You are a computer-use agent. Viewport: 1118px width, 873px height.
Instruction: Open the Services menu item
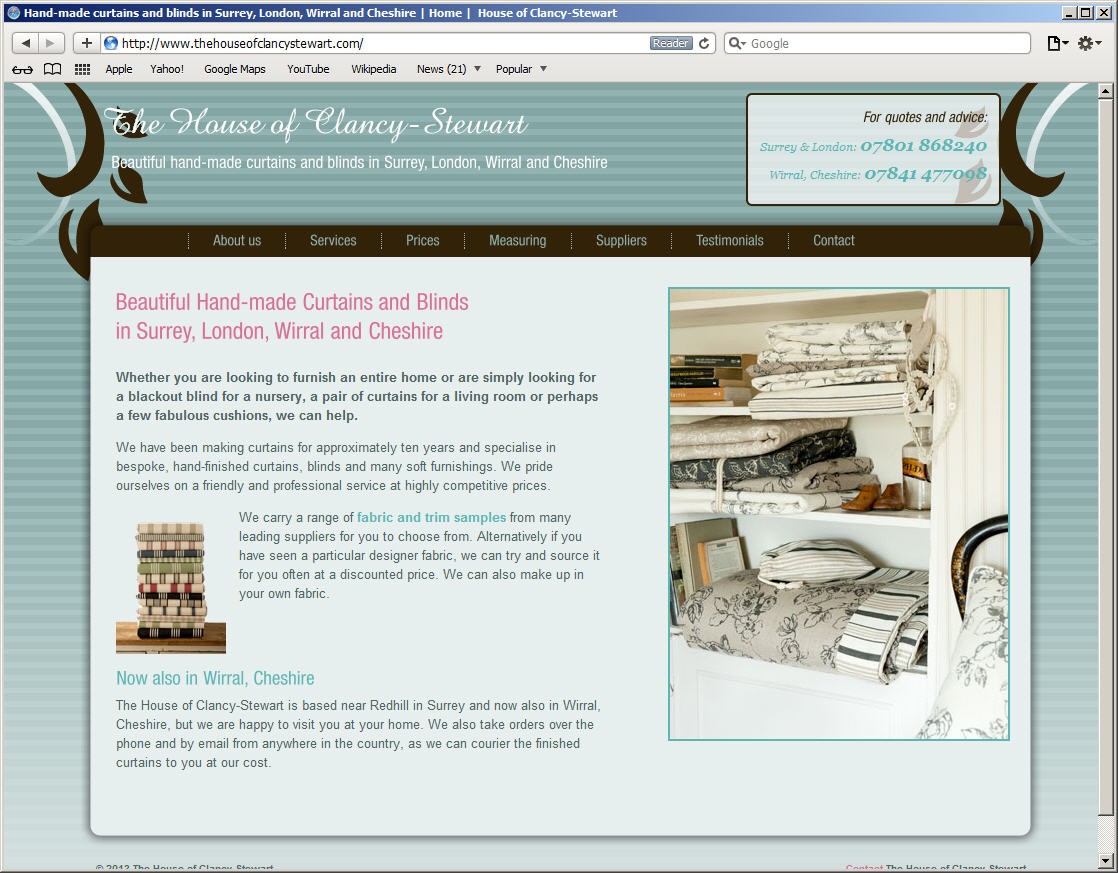[x=333, y=240]
